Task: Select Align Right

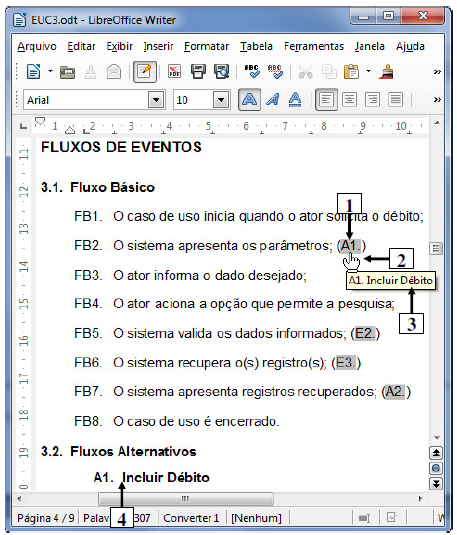Action: coord(372,100)
